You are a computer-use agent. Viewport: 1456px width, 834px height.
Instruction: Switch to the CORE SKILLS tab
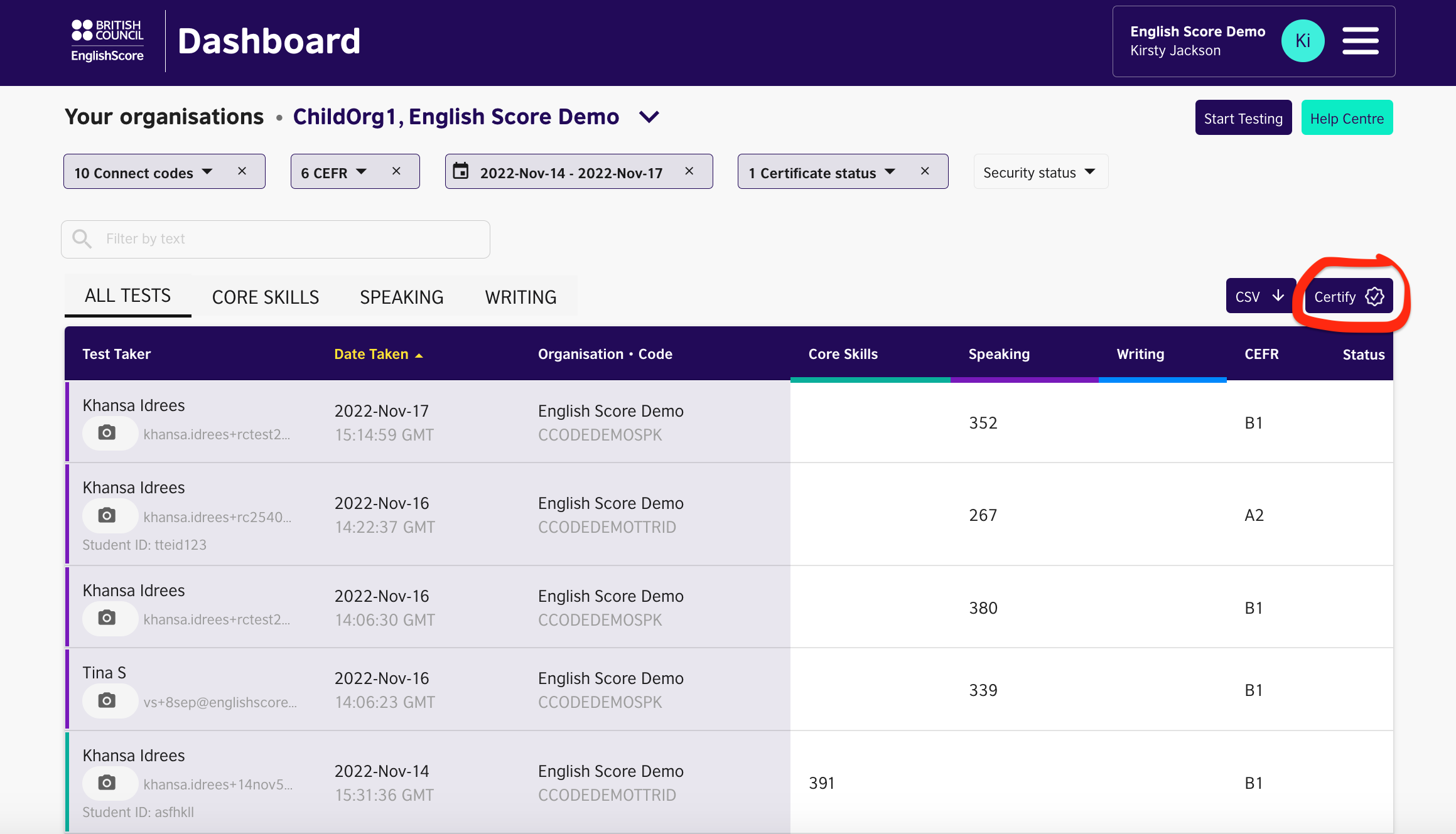click(x=266, y=297)
